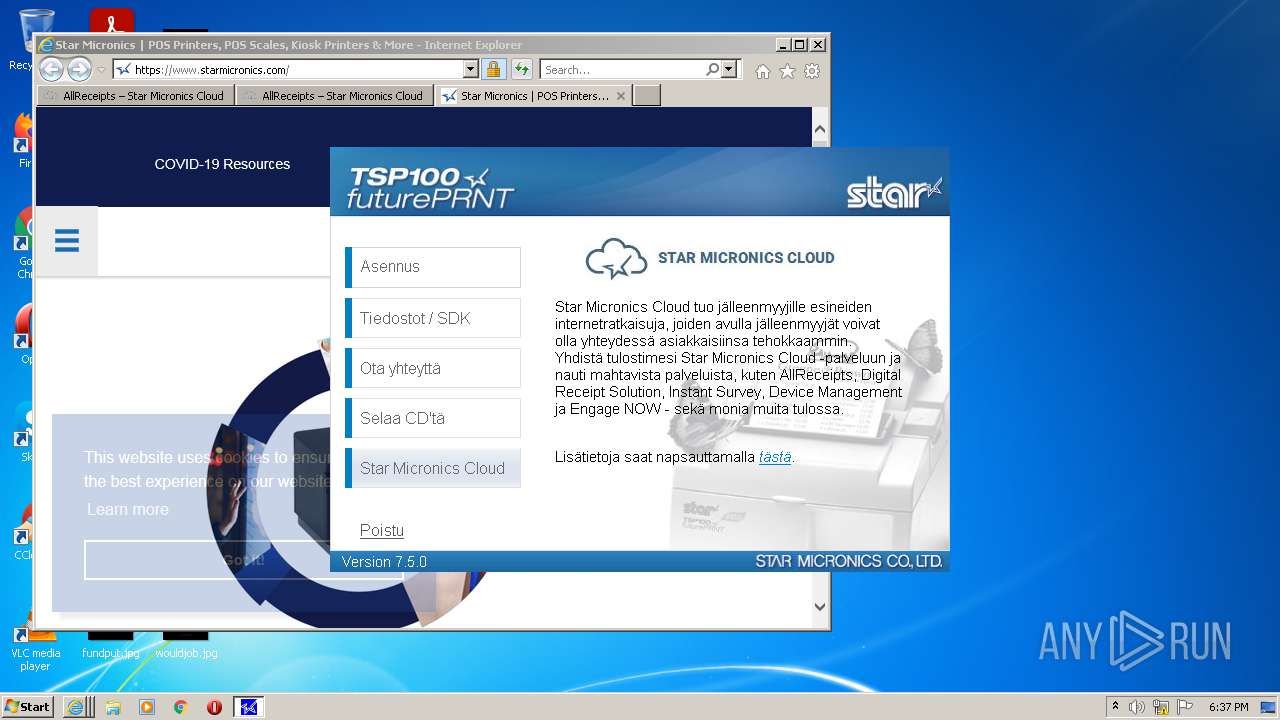Open Windows Explorer taskbar icon
The height and width of the screenshot is (720, 1280).
click(x=113, y=707)
